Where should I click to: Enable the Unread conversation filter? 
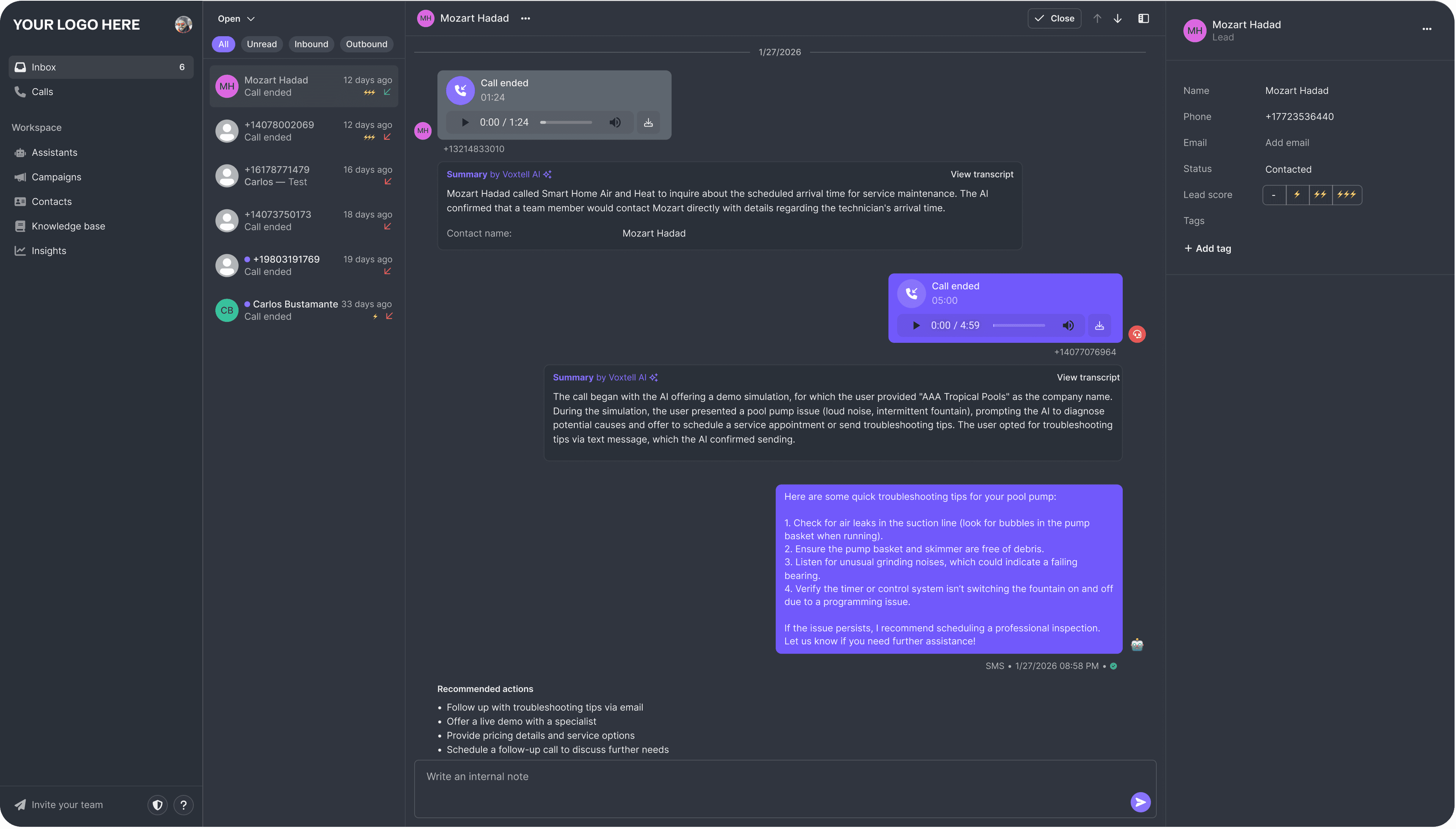(x=261, y=44)
